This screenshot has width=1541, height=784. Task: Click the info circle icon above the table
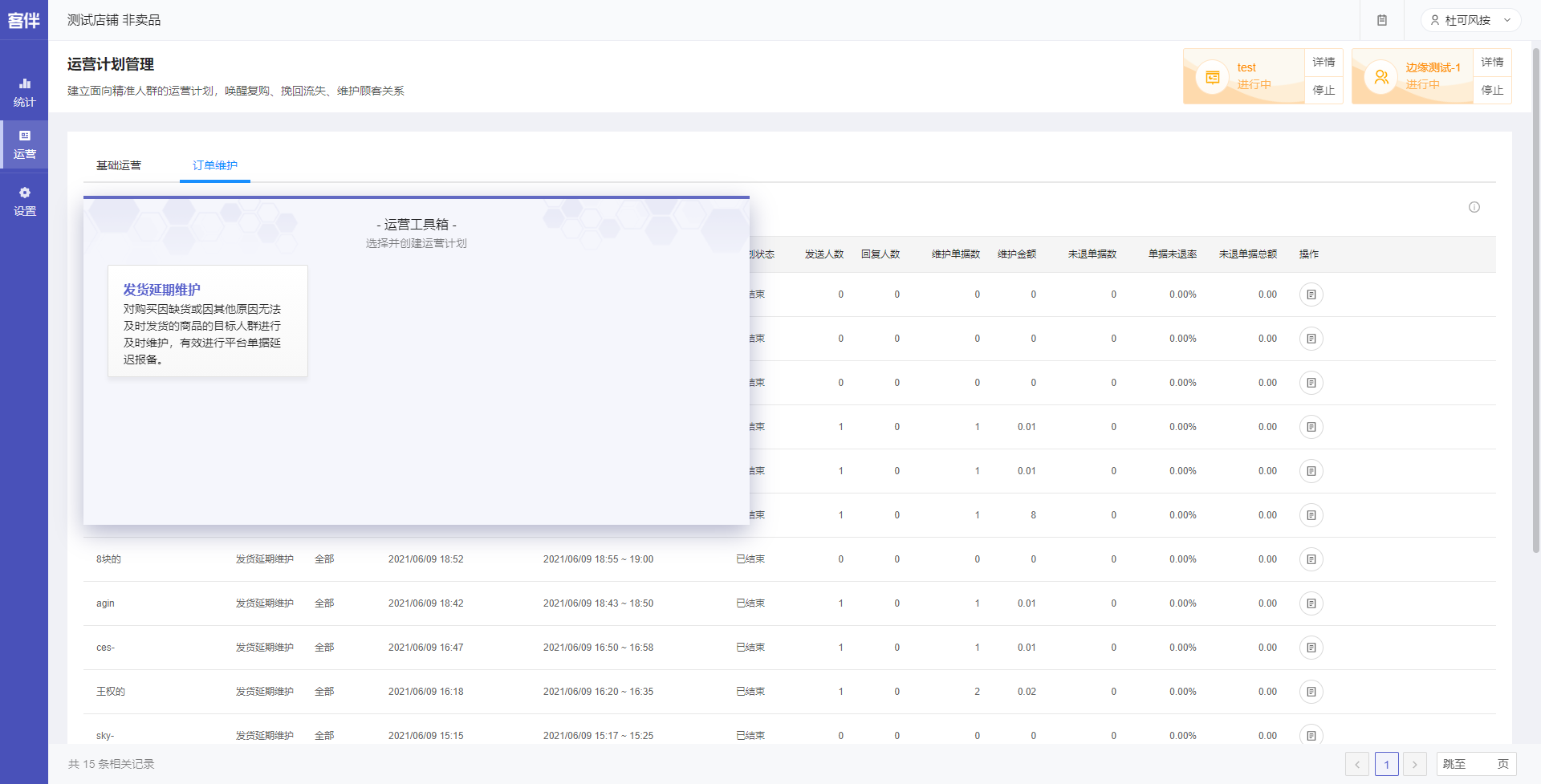click(1474, 207)
